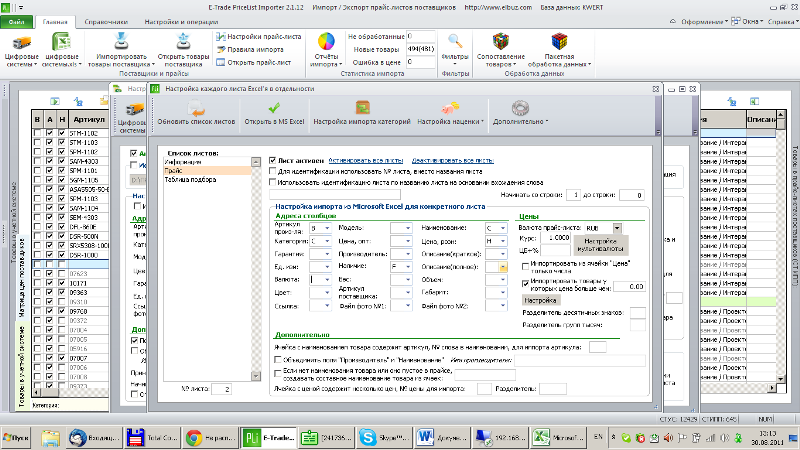This screenshot has width=800, height=450.
Task: Open Сопоставление товаров cube icon
Action: [501, 50]
